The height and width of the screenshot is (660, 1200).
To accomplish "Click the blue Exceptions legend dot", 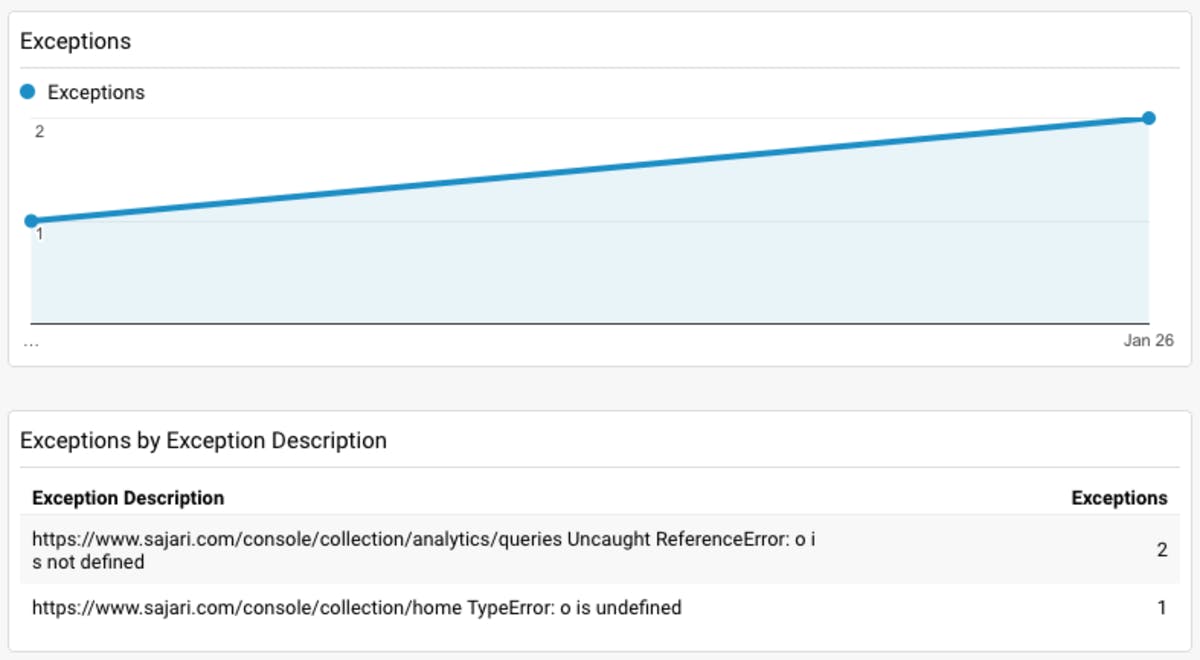I will pos(28,92).
